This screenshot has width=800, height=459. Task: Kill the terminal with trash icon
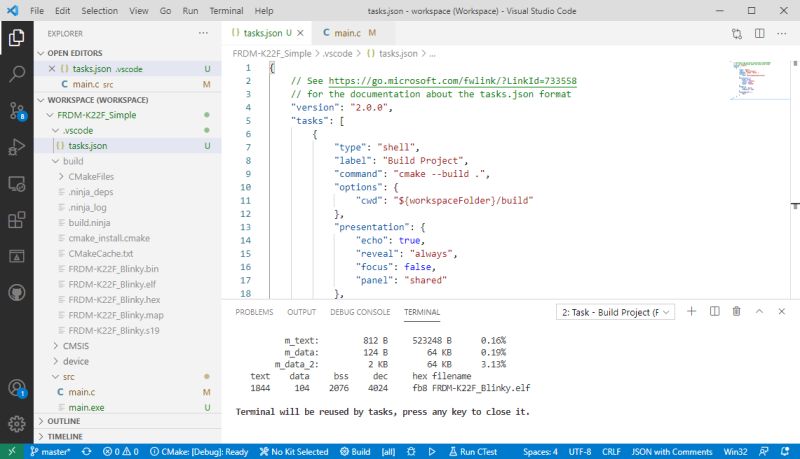(x=736, y=311)
